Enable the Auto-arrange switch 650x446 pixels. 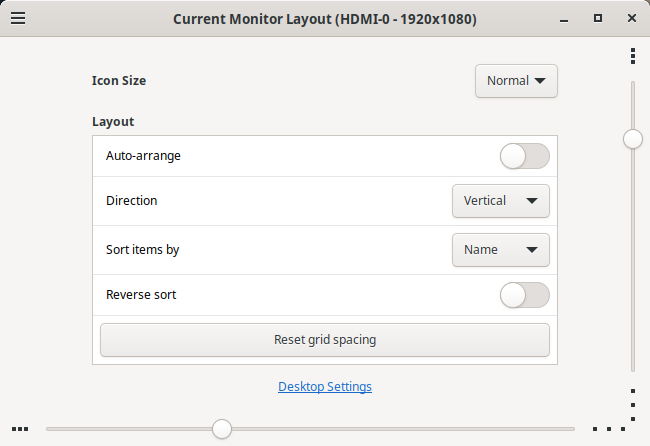click(524, 156)
